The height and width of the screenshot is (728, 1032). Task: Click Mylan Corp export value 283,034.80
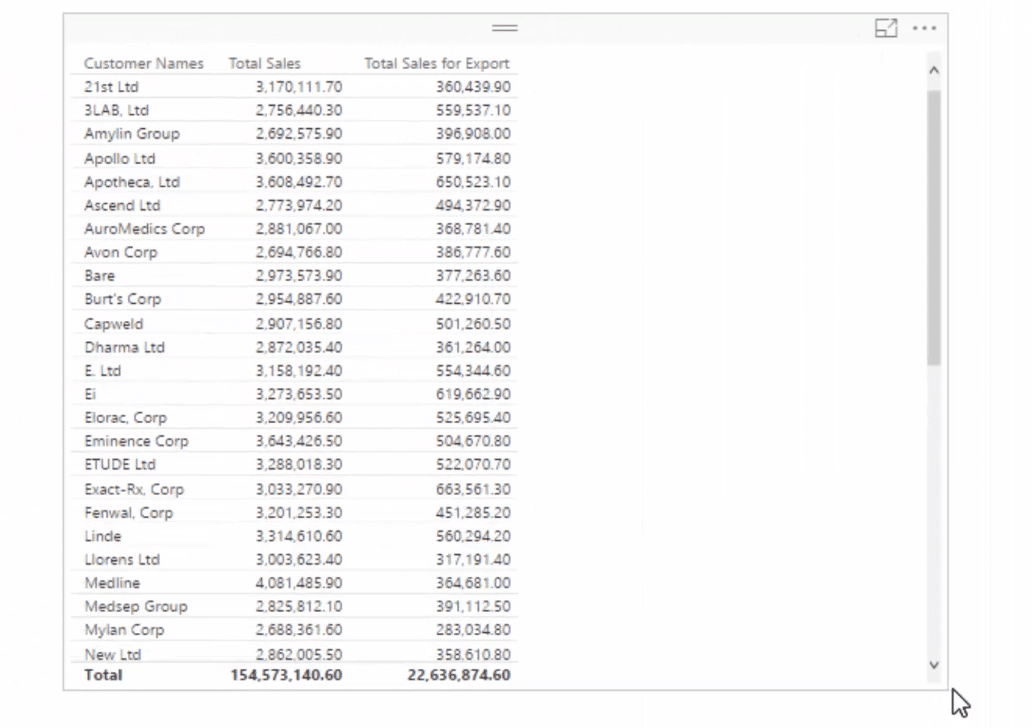(x=473, y=631)
